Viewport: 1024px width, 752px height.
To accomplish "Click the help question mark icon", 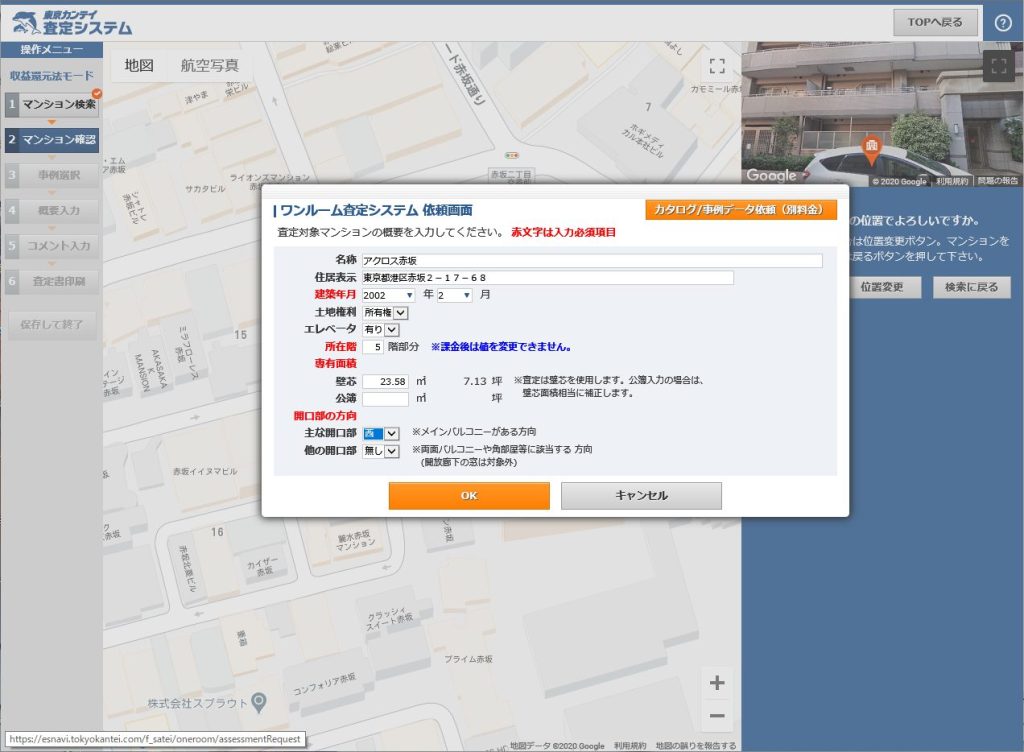I will [x=1003, y=23].
